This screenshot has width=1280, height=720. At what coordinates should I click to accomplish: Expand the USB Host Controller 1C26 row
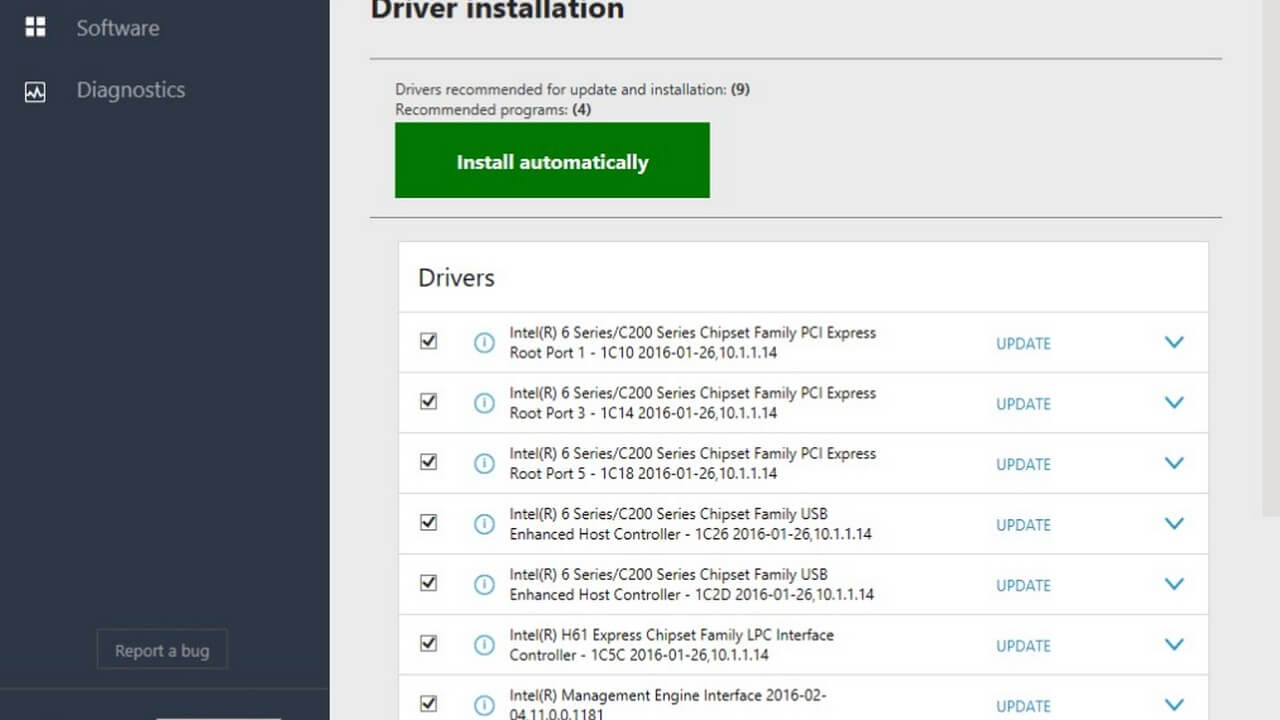tap(1174, 524)
